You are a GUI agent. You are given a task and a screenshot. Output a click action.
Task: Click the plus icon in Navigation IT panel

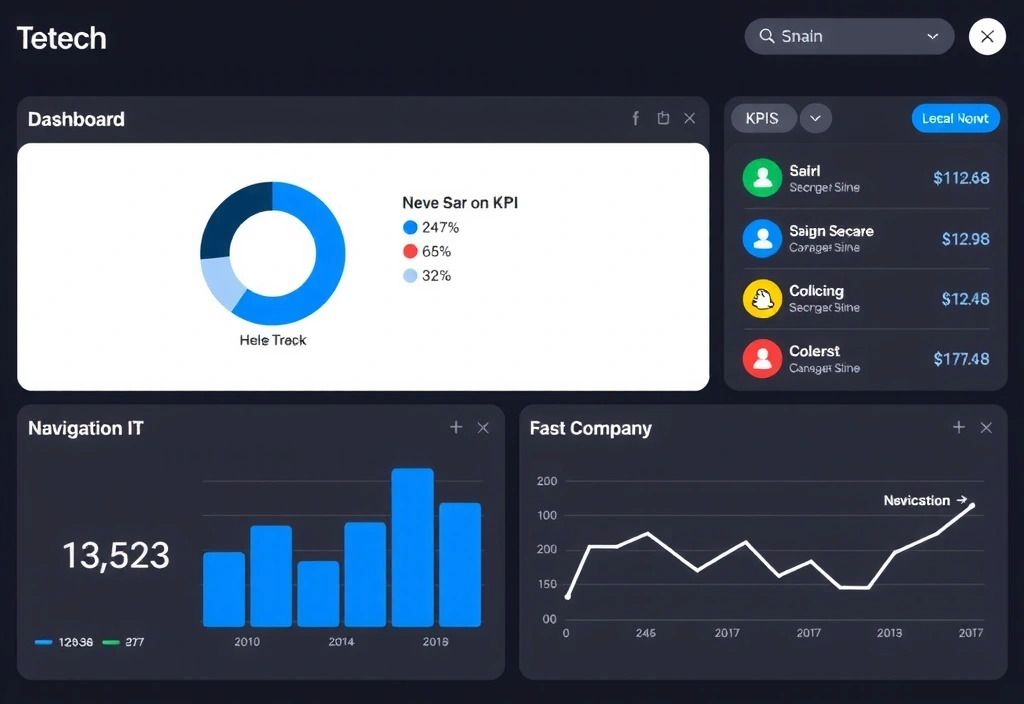point(456,428)
